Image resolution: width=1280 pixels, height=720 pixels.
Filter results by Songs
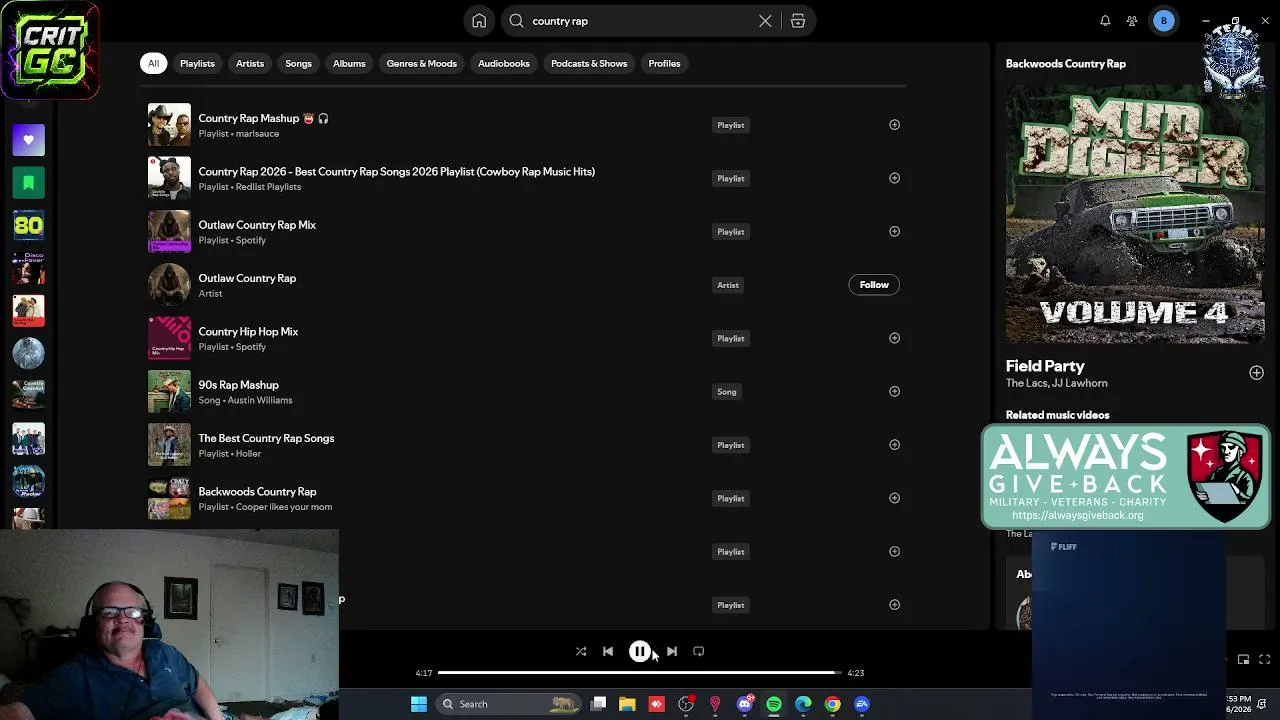[x=298, y=63]
